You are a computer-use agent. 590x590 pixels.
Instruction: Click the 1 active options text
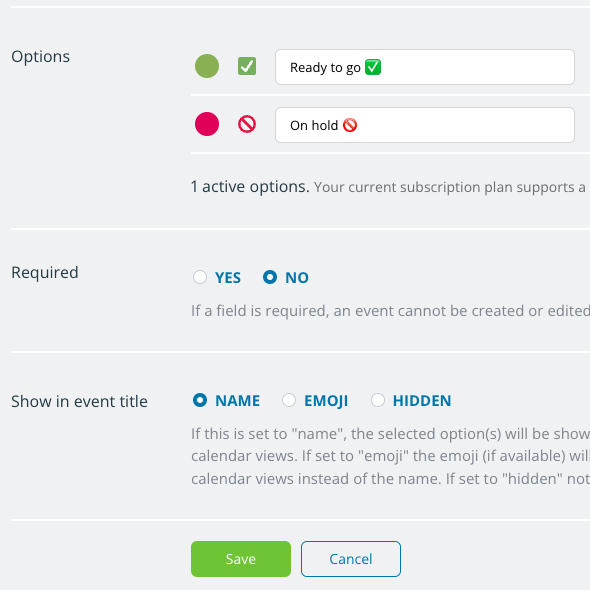coord(250,187)
